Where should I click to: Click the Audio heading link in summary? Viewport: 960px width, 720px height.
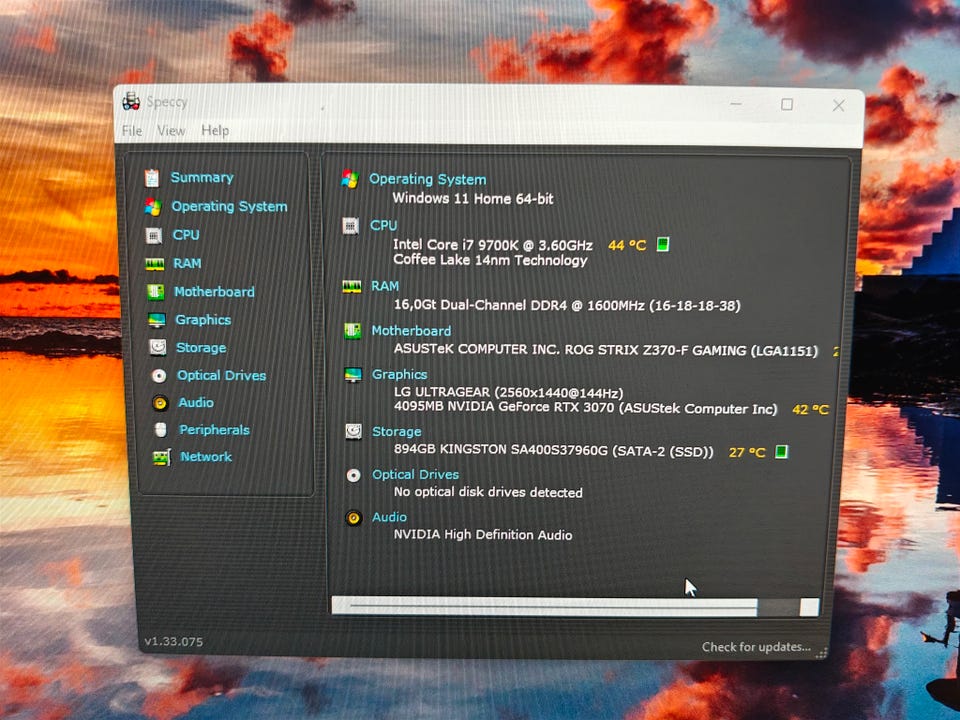pyautogui.click(x=389, y=517)
